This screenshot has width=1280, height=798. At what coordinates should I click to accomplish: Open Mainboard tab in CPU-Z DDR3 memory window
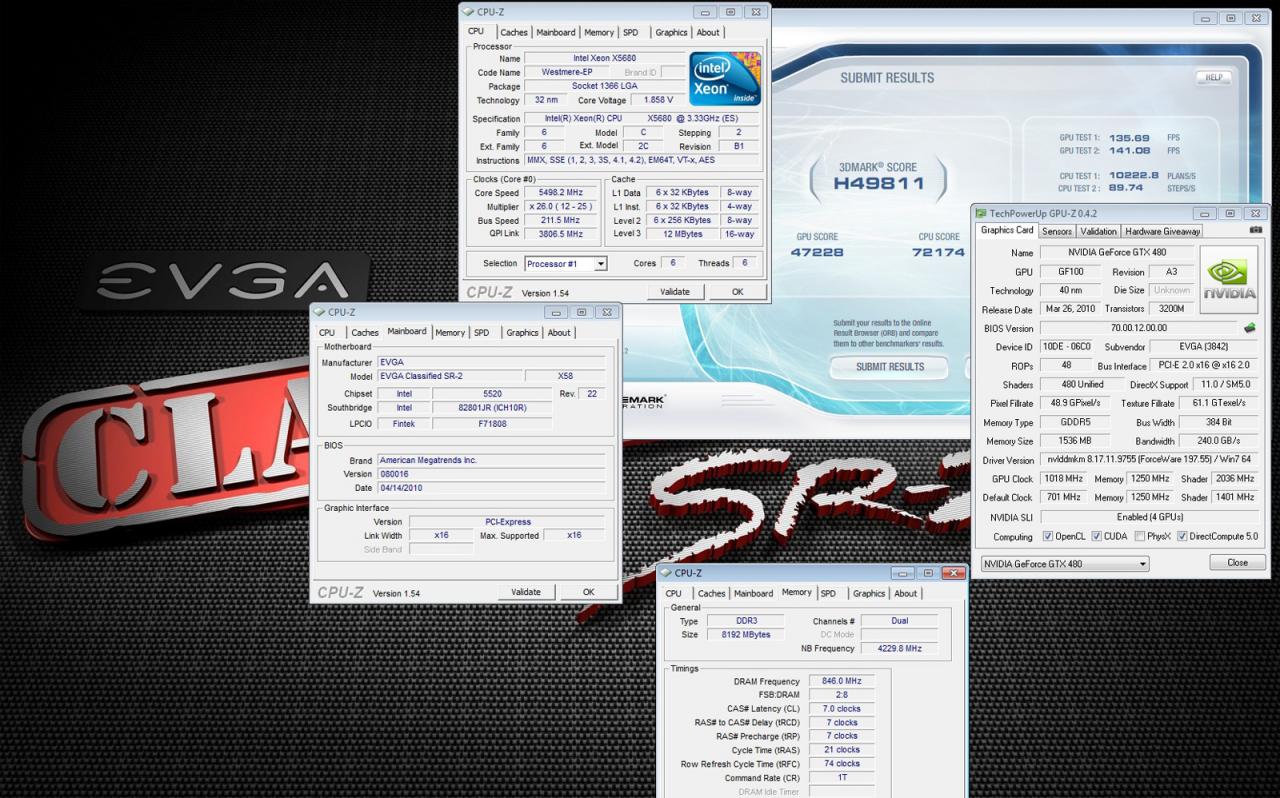pos(754,594)
